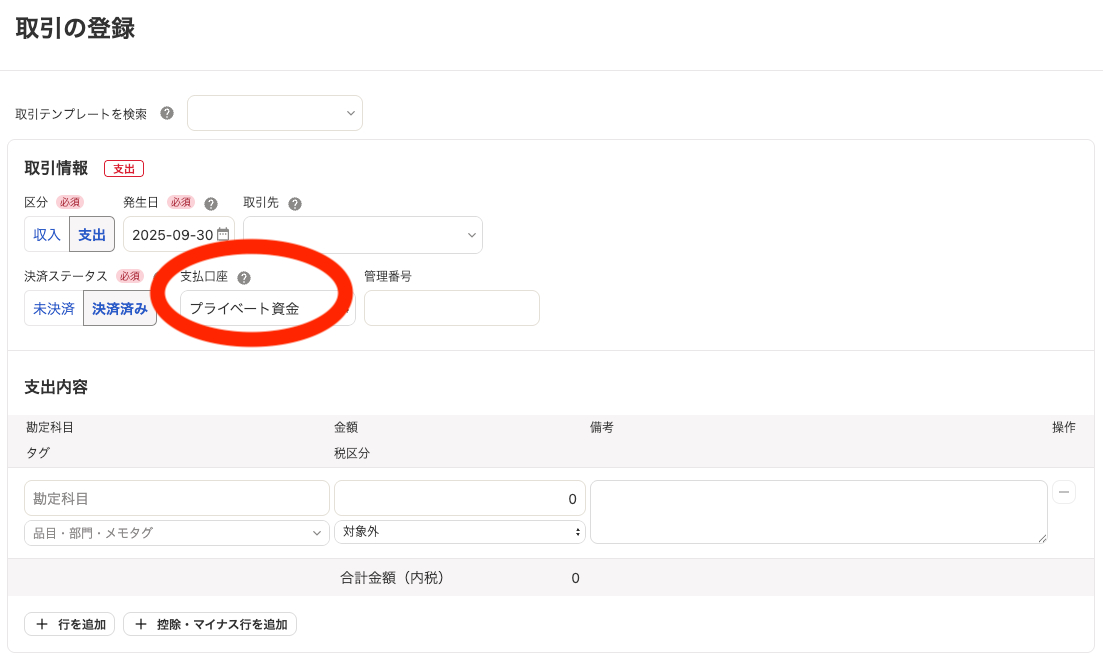Screen dimensions: 1103x663
Task: Open help icon beside 取引先
Action: 295,204
